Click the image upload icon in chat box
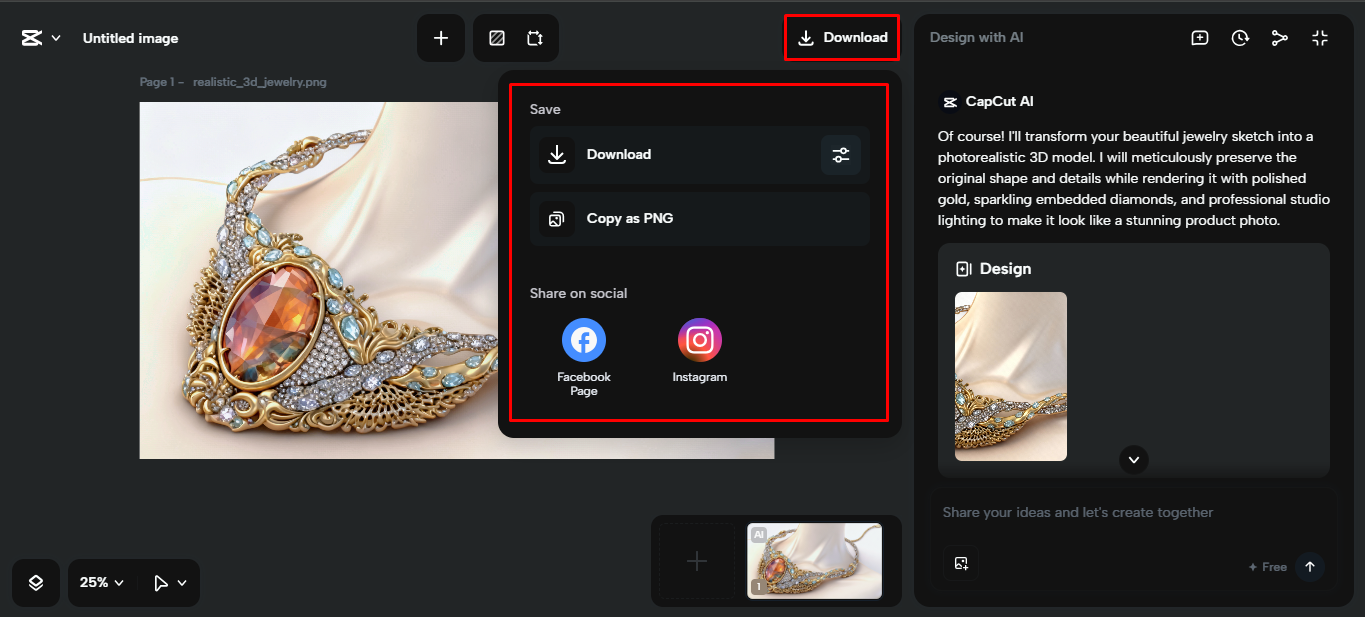The image size is (1365, 617). tap(961, 563)
